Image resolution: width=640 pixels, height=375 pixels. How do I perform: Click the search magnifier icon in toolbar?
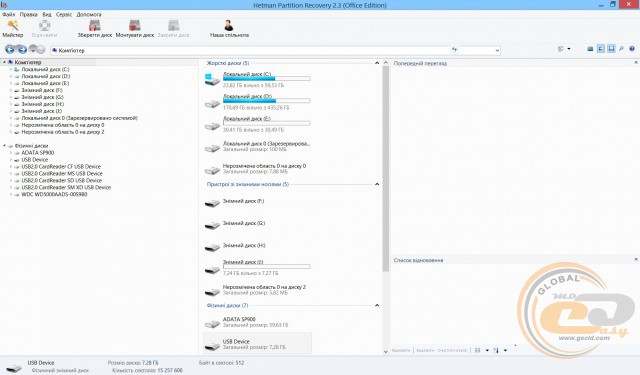(x=621, y=49)
